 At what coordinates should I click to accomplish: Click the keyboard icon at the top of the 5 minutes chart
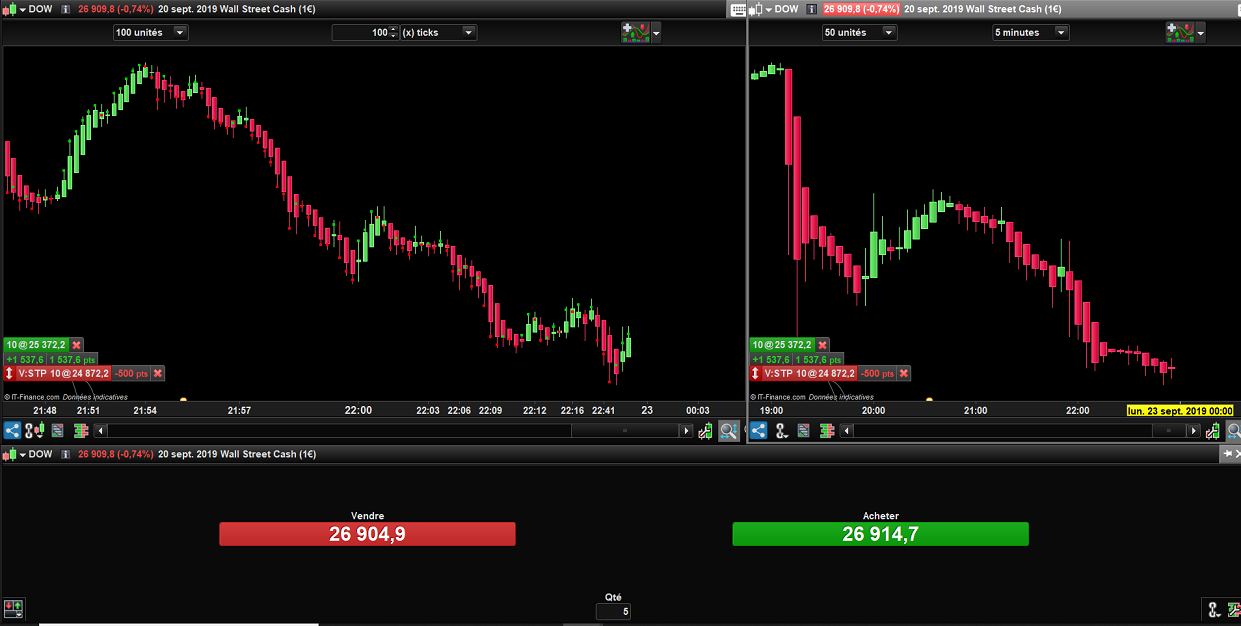tap(738, 9)
